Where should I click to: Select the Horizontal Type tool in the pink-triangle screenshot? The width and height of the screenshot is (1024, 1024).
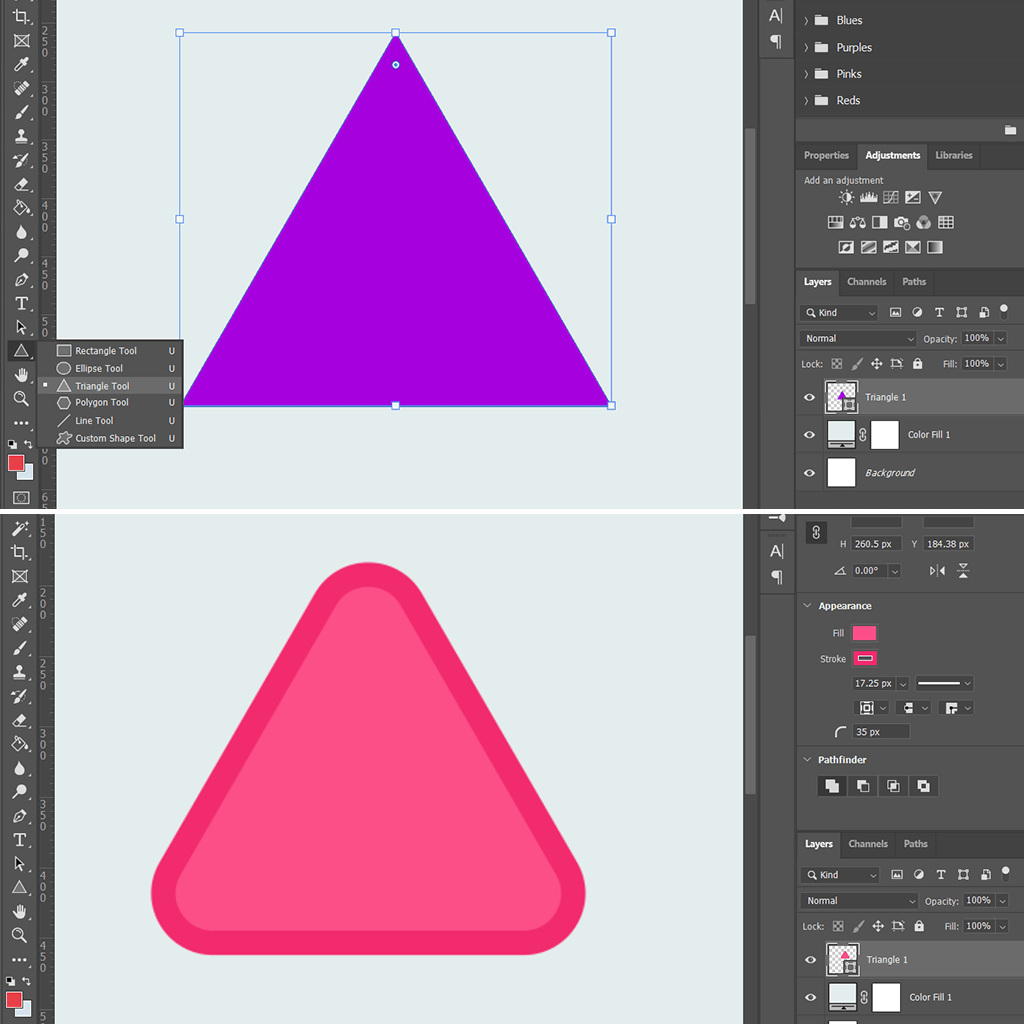20,840
